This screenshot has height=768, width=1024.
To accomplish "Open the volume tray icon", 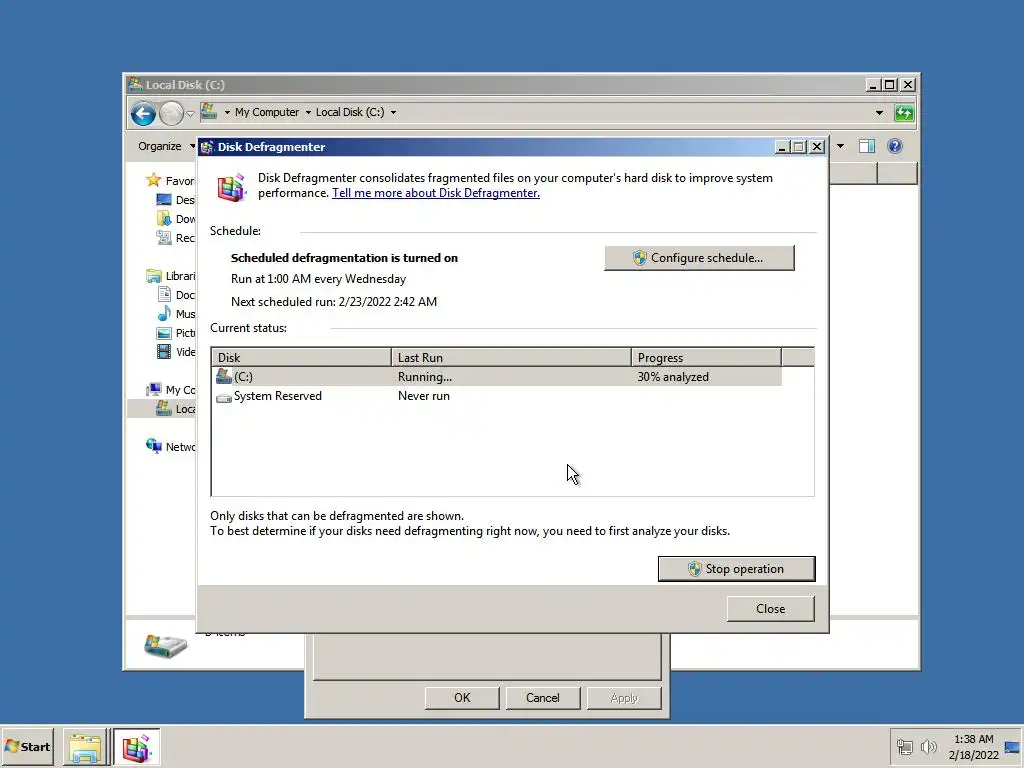I will pyautogui.click(x=928, y=746).
